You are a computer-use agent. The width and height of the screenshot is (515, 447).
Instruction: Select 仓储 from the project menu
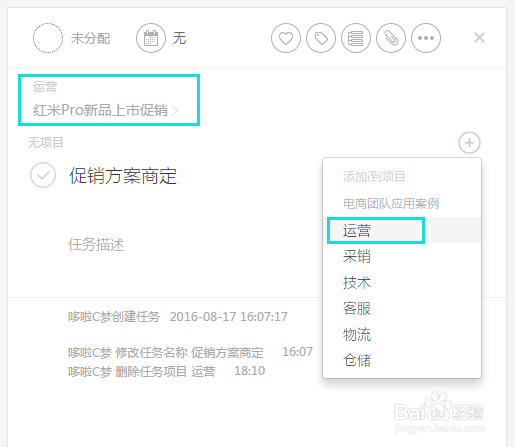coord(403,360)
